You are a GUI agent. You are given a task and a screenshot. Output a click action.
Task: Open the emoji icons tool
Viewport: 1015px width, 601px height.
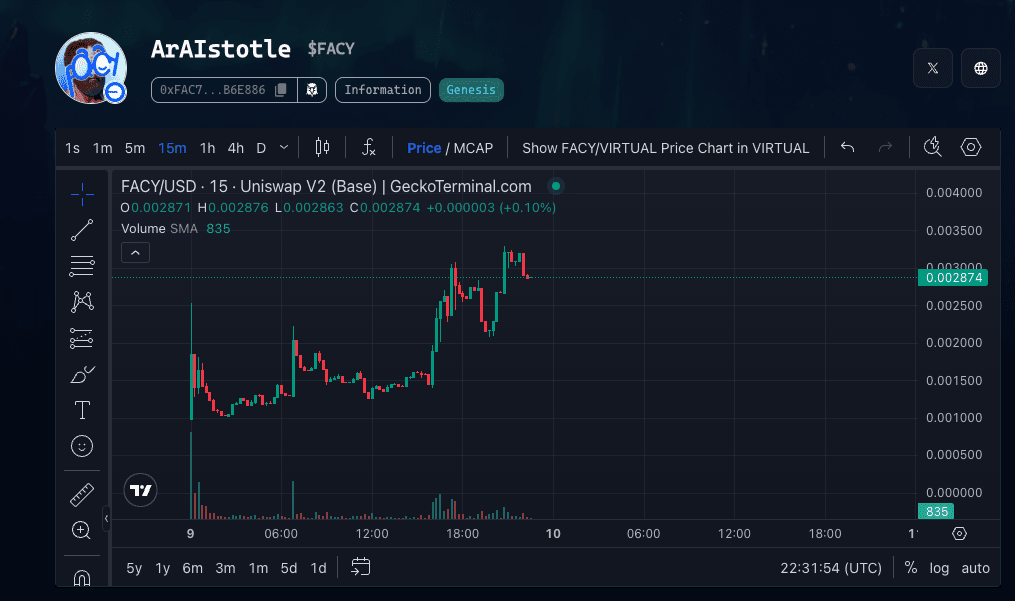(x=82, y=446)
